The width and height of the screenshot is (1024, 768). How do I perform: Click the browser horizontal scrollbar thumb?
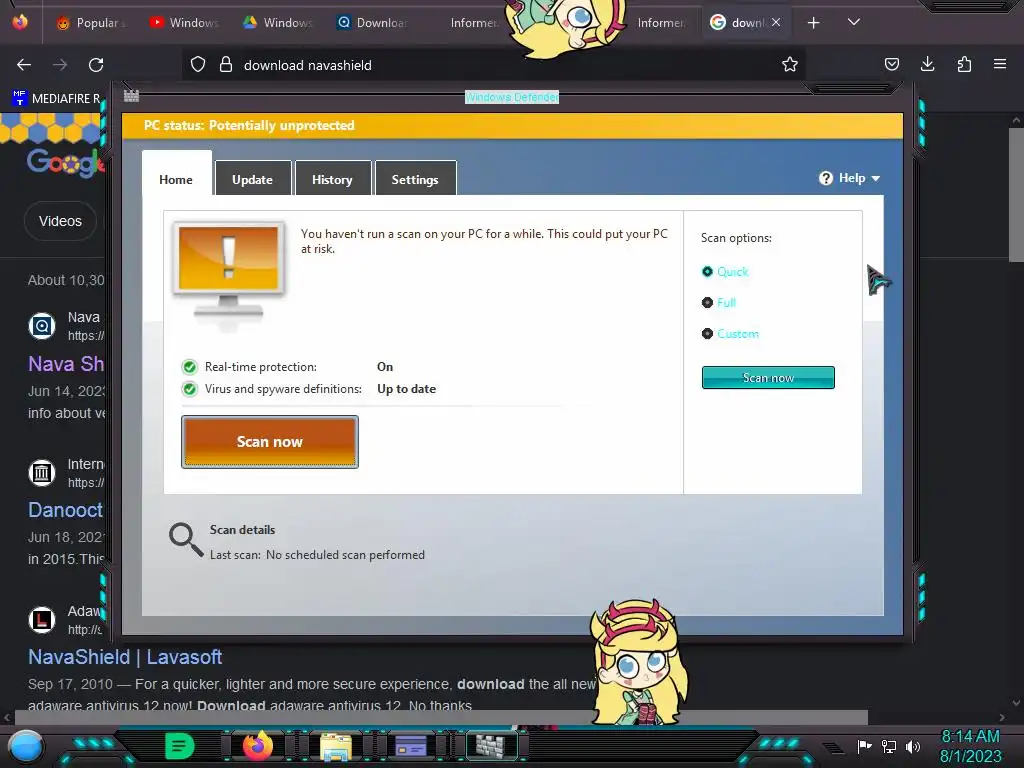tap(441, 717)
